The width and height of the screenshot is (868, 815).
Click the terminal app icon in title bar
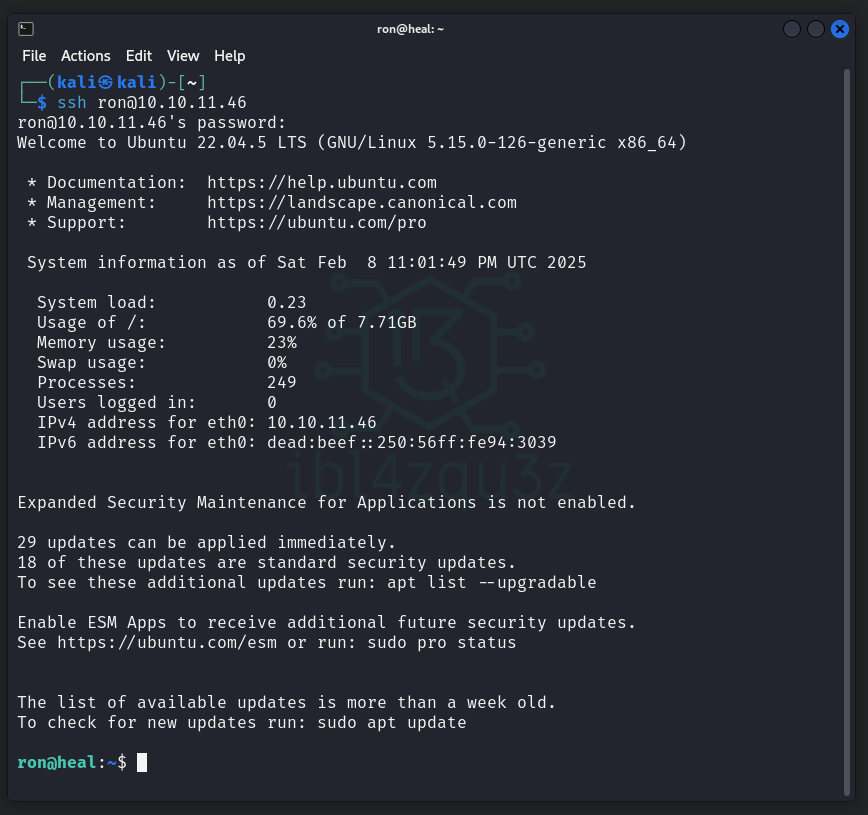coord(26,29)
